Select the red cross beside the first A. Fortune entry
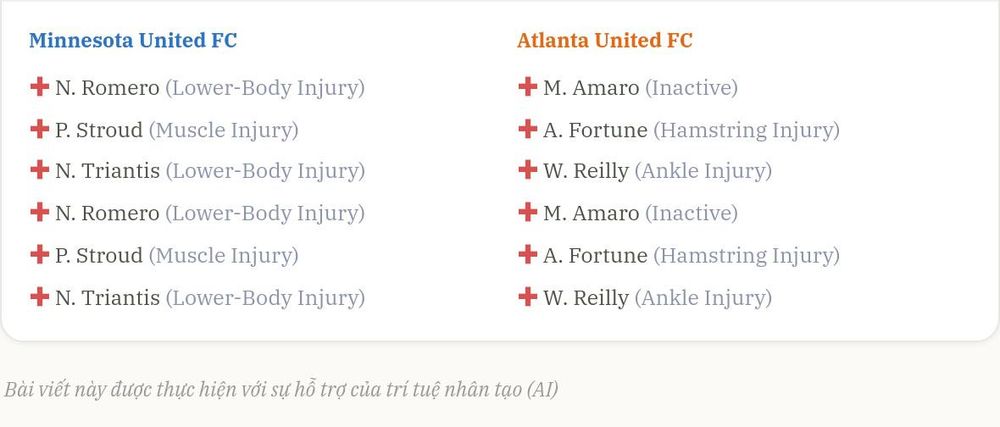Viewport: 1000px width, 427px height. pyautogui.click(x=527, y=129)
